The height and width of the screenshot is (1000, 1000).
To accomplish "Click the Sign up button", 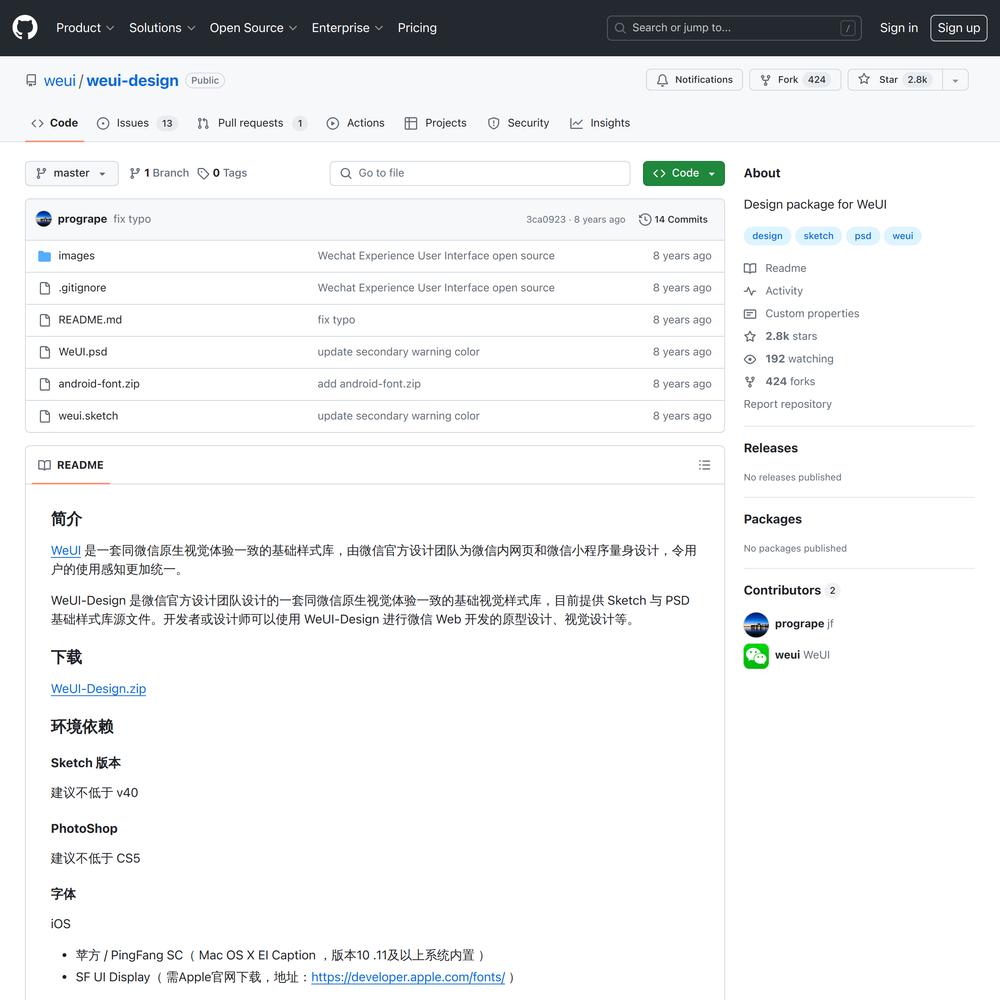I will pos(959,27).
